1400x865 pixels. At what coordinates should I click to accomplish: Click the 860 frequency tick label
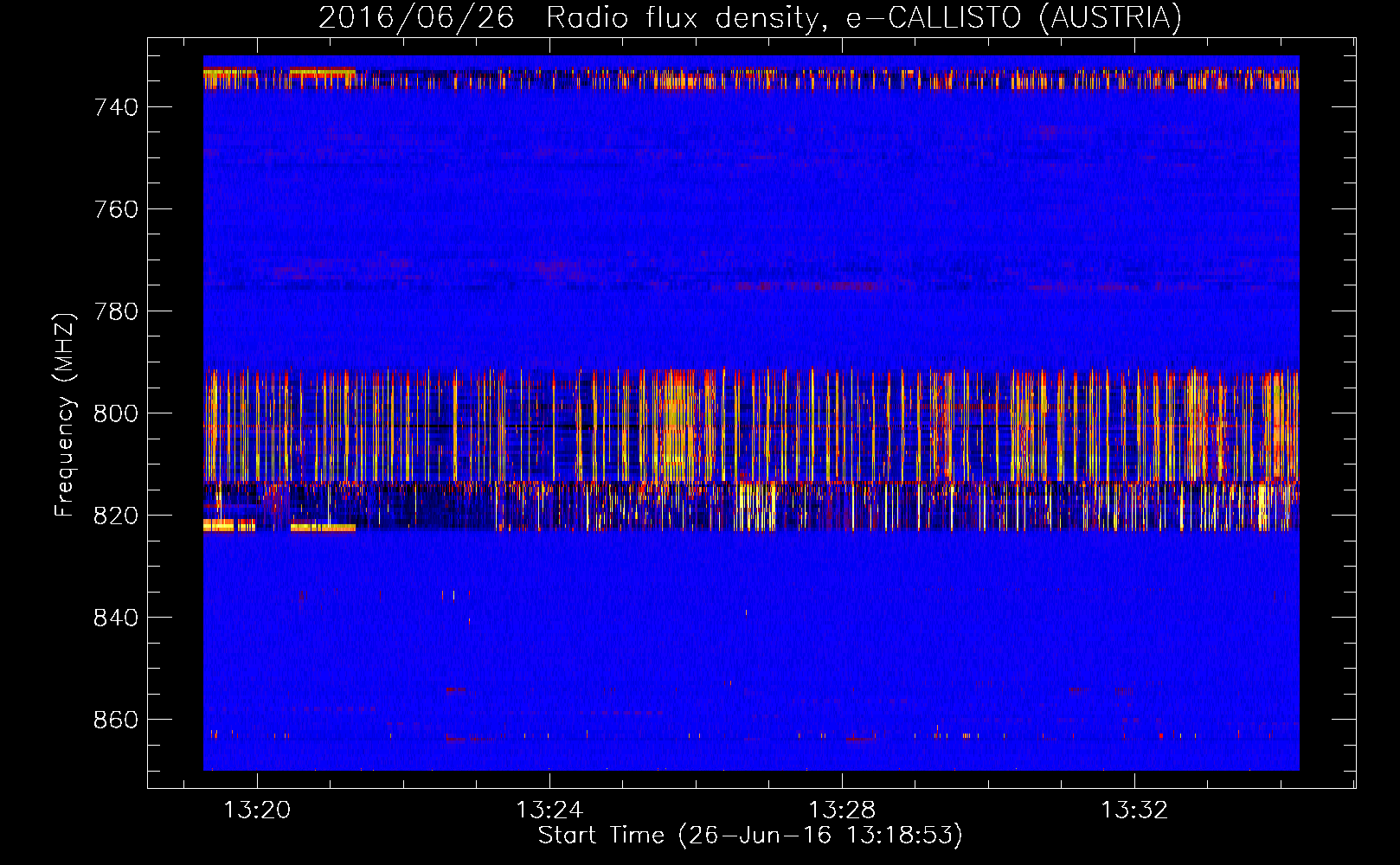(x=116, y=720)
